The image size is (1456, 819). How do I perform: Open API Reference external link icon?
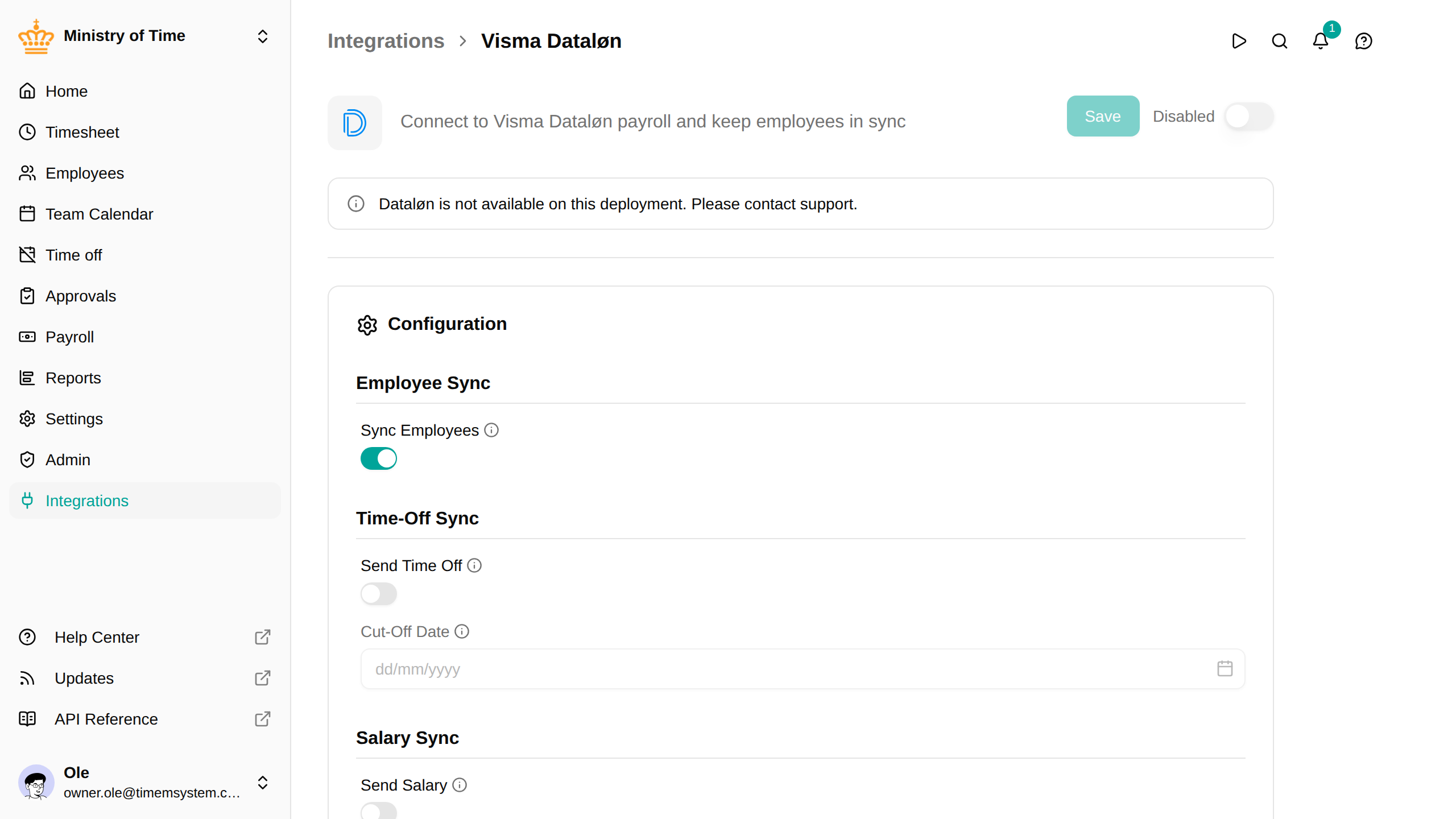tap(263, 719)
